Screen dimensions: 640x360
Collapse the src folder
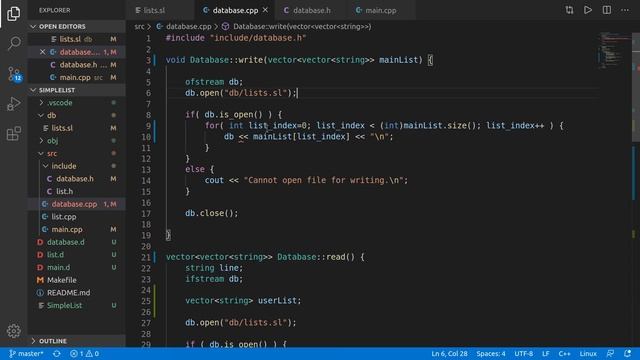[76, 153]
